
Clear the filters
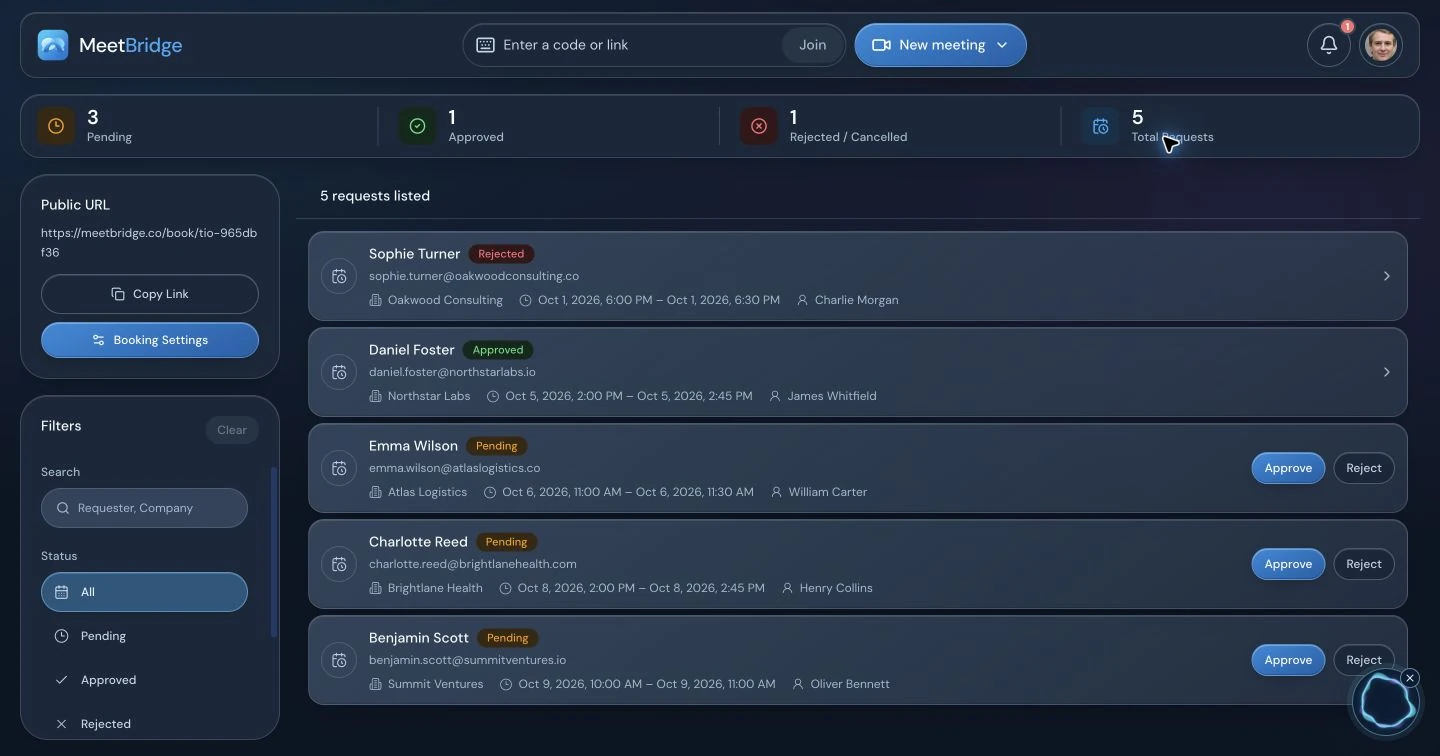232,430
